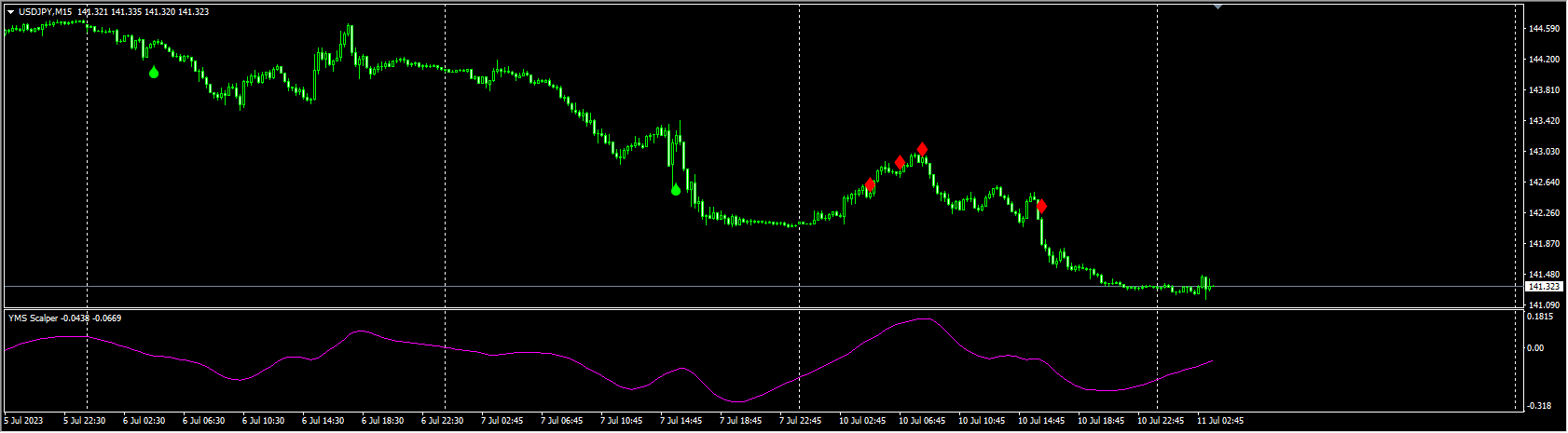This screenshot has width=1568, height=433.
Task: Click the 144.590 price scale label
Action: click(x=1544, y=29)
